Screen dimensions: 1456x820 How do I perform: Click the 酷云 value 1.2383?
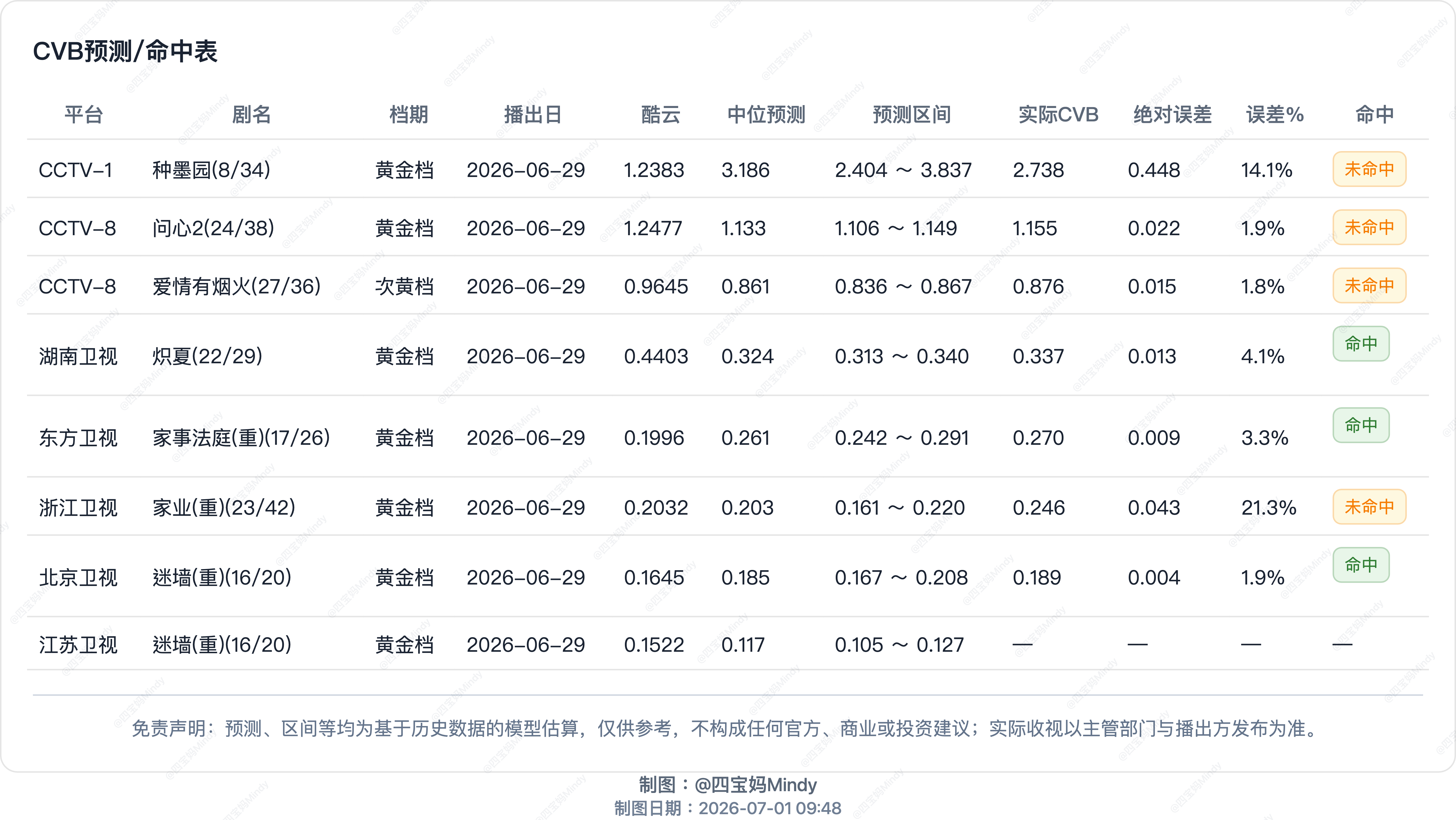(654, 170)
